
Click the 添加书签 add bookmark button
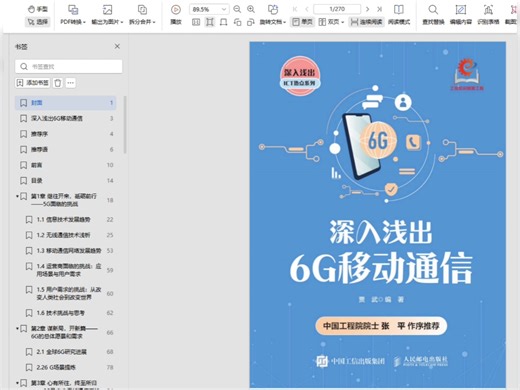click(x=33, y=83)
